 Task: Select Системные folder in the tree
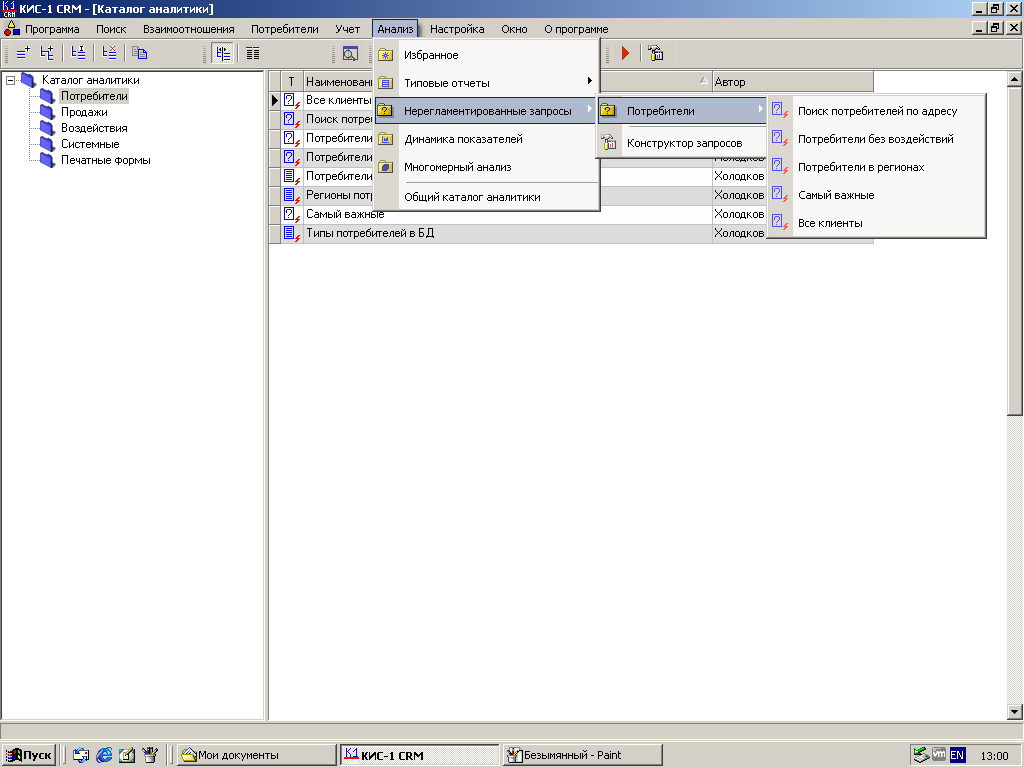[x=90, y=144]
